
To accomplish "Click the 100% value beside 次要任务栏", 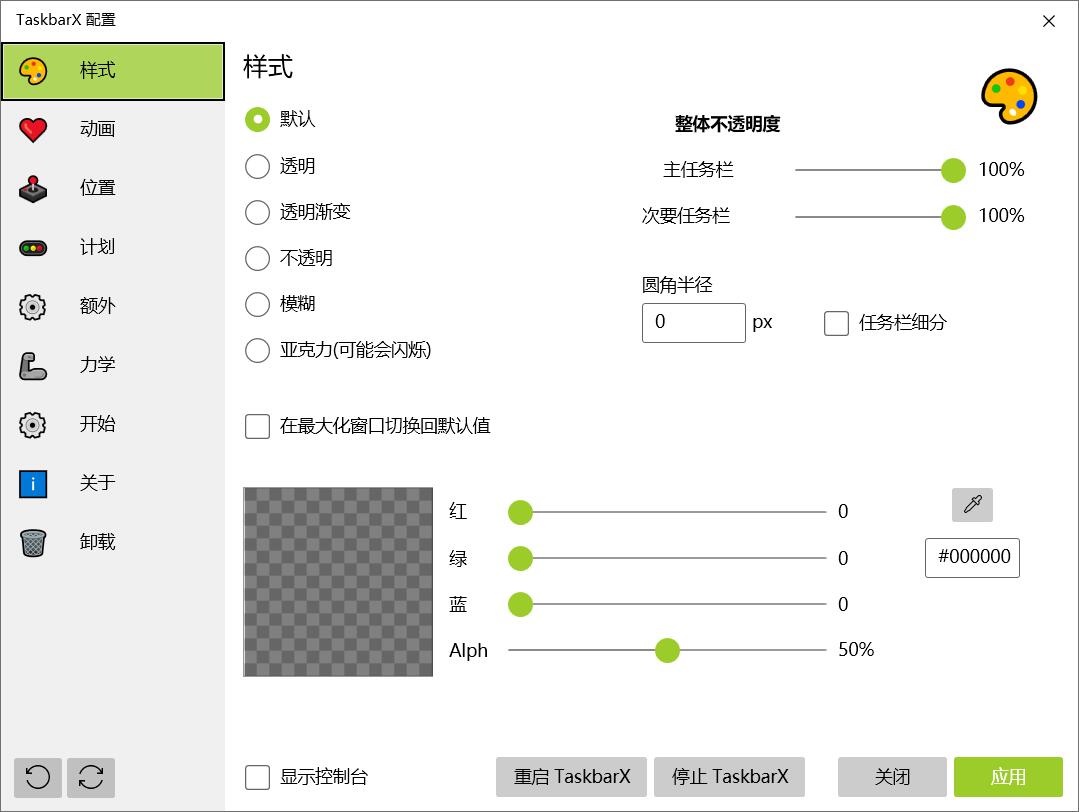I will 1001,215.
